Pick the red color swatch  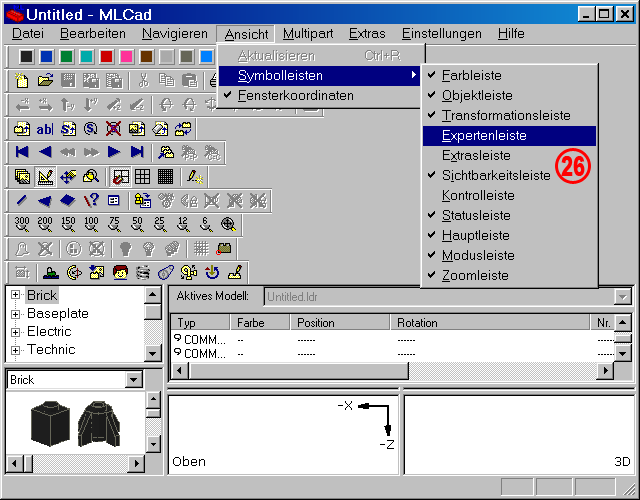pos(107,56)
